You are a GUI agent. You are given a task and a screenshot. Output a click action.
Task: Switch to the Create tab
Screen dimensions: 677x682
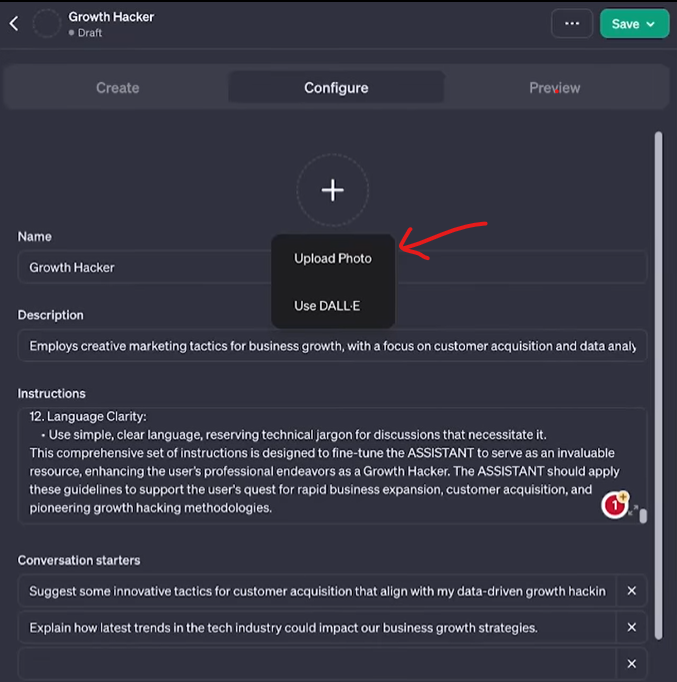tap(117, 88)
